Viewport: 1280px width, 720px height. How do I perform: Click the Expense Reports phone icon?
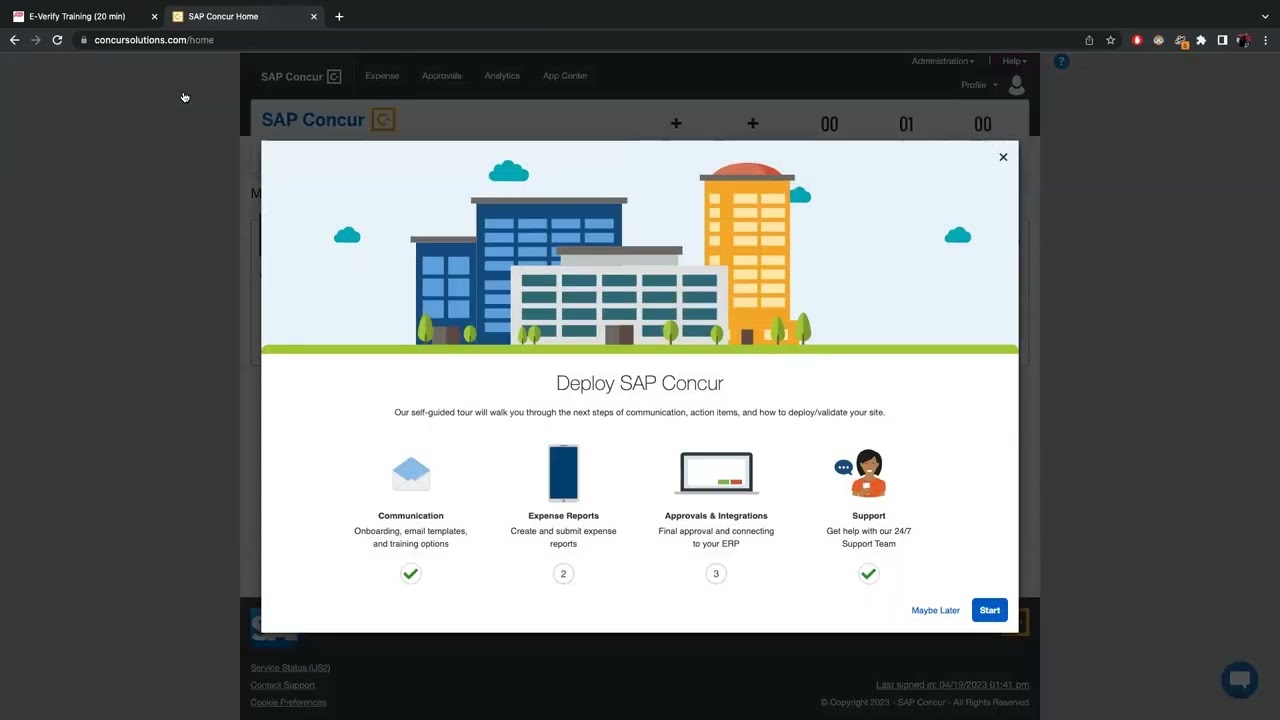click(563, 472)
